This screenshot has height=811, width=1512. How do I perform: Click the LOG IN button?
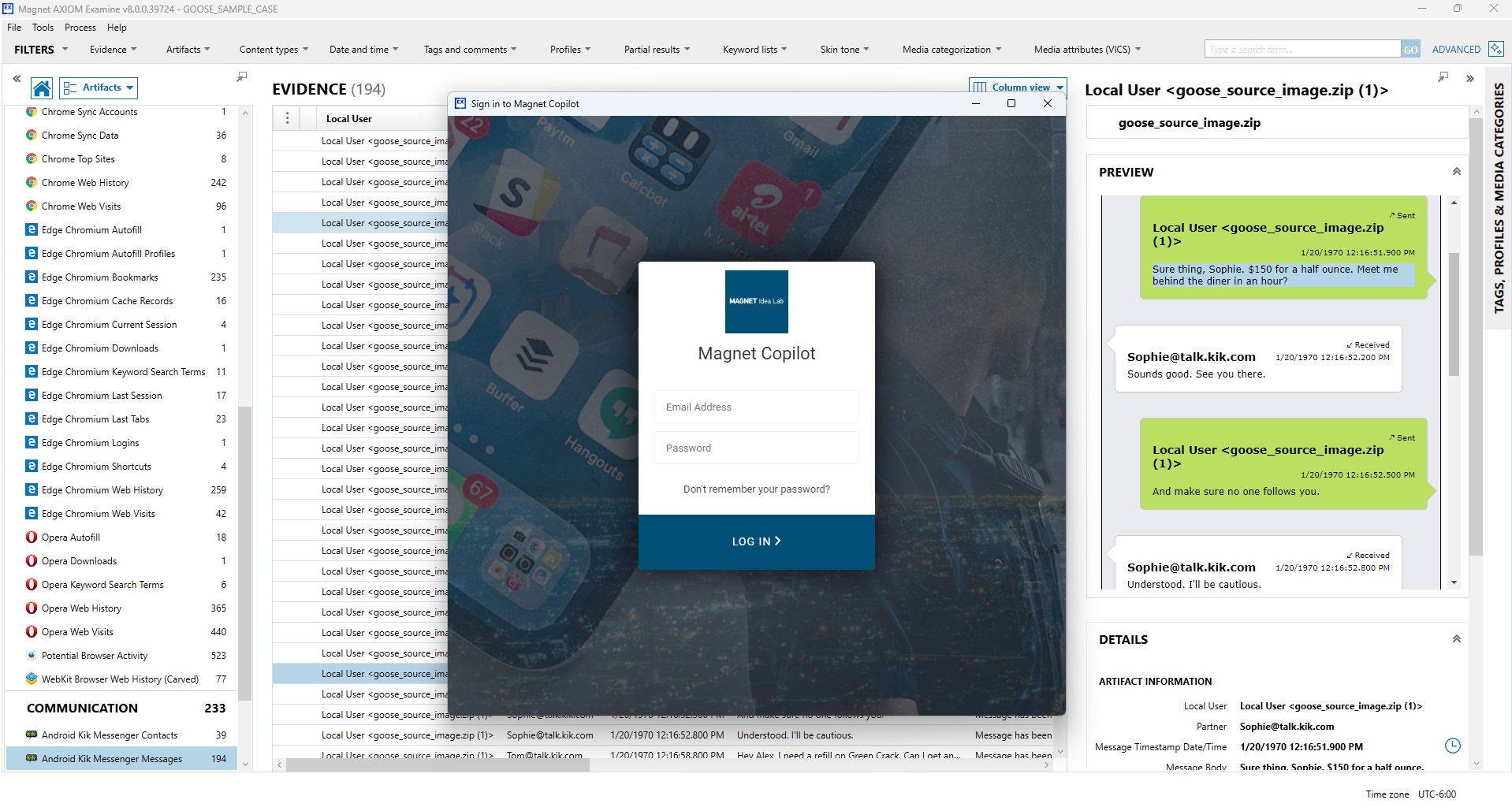coord(757,541)
